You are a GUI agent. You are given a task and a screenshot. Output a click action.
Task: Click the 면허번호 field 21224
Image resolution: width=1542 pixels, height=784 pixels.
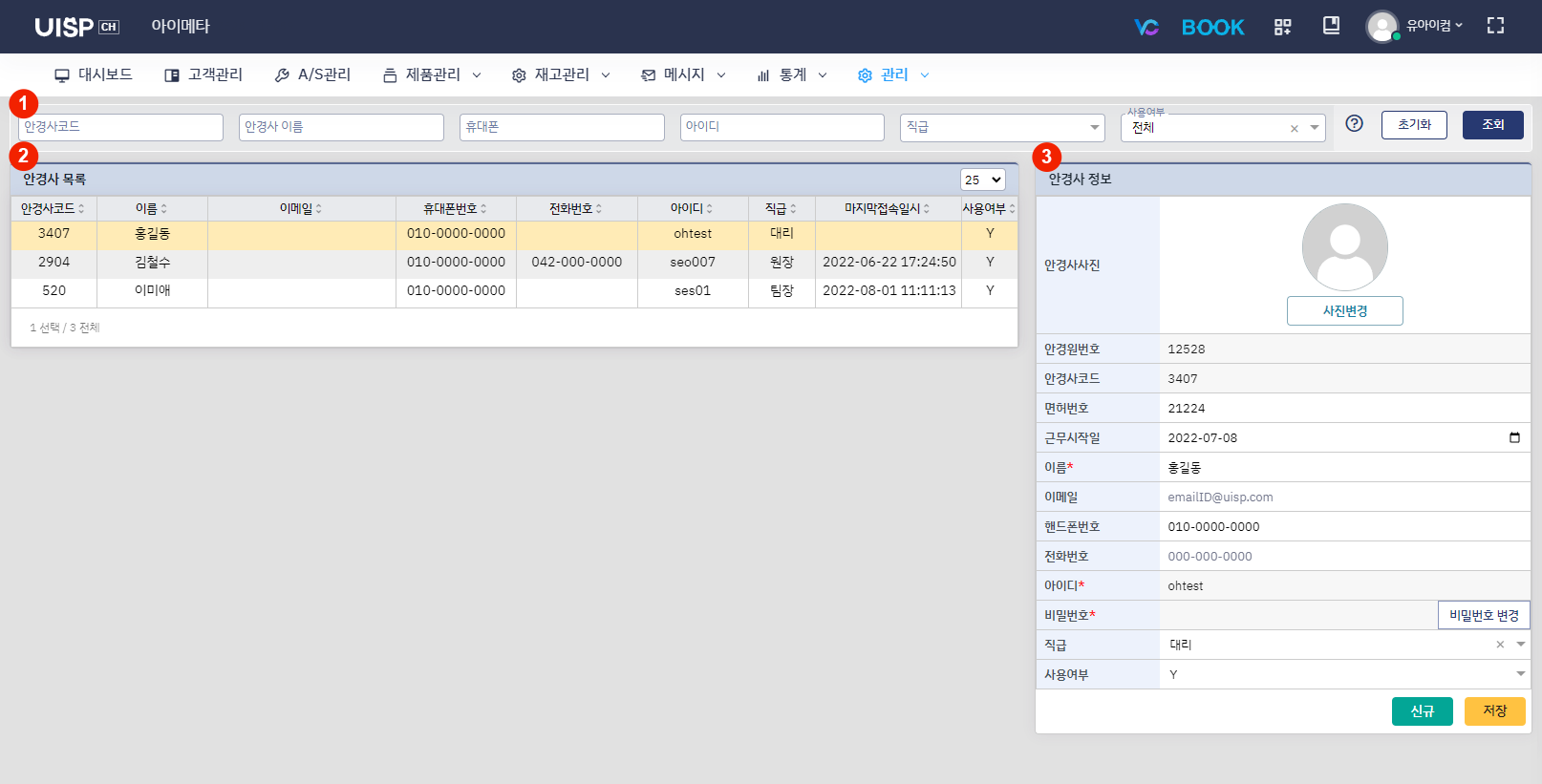(x=1344, y=409)
